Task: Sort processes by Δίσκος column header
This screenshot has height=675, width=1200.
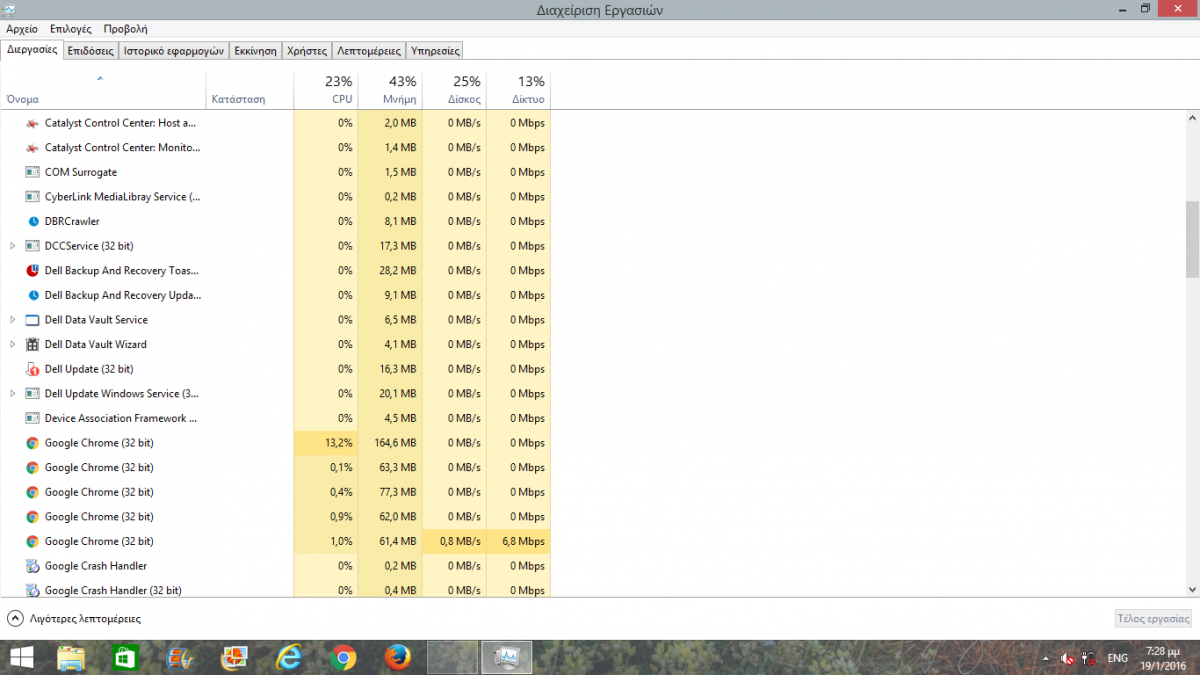Action: [454, 90]
